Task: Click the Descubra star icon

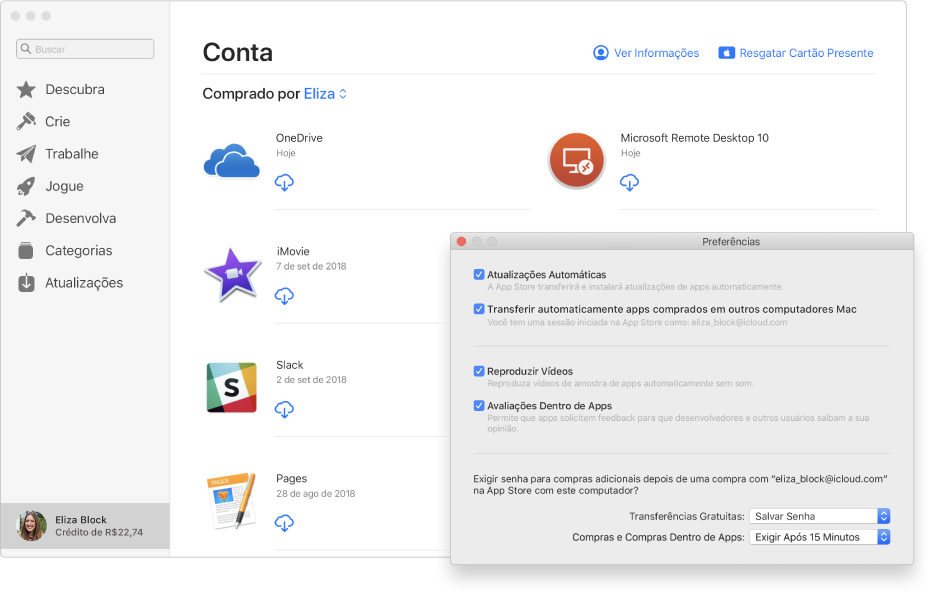Action: pos(26,90)
